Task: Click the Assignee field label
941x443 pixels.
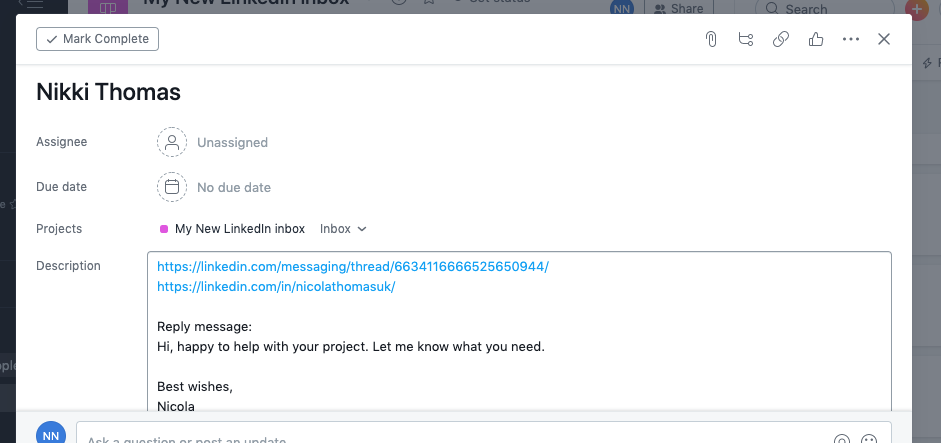Action: click(62, 142)
